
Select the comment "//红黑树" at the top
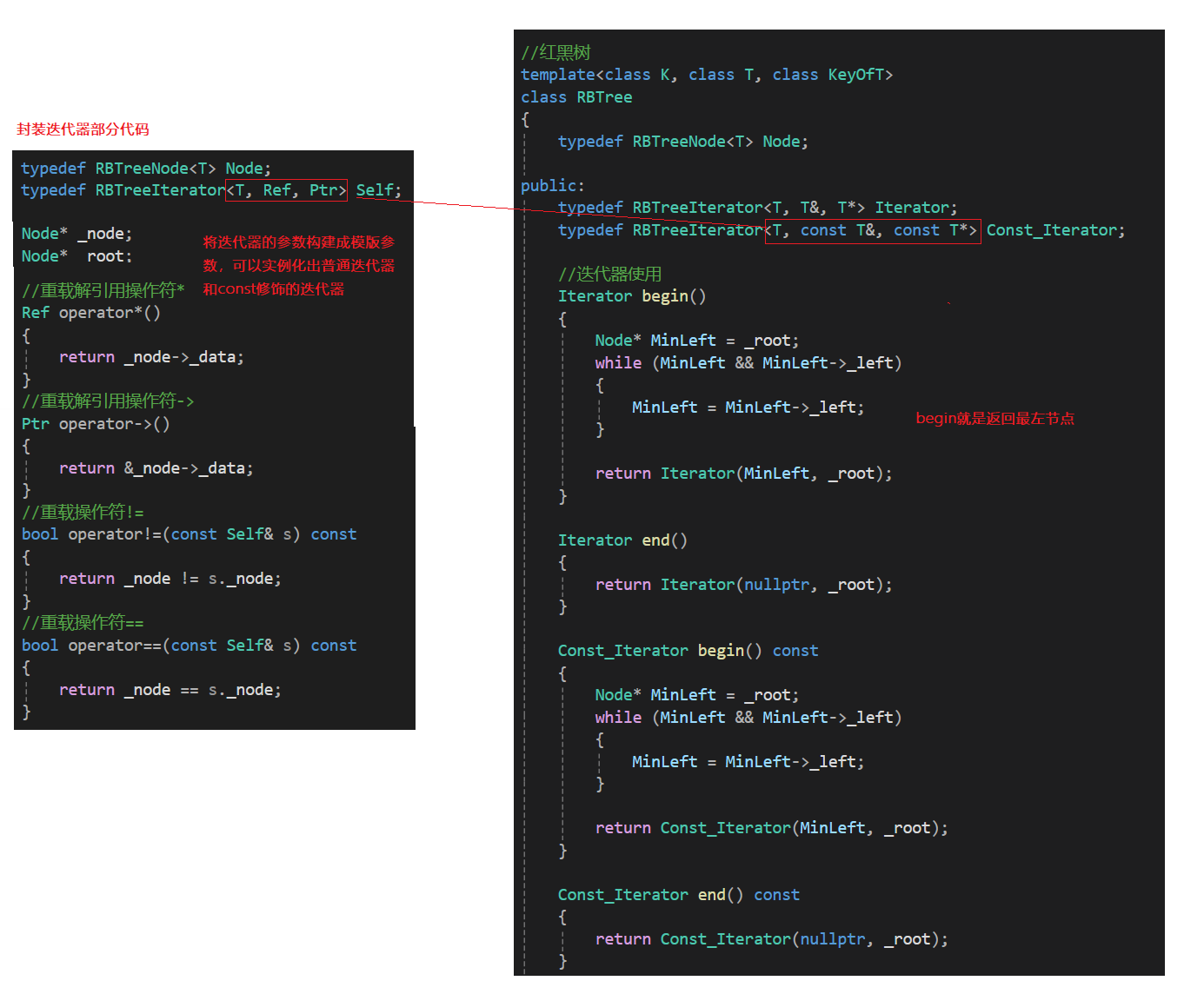click(555, 53)
